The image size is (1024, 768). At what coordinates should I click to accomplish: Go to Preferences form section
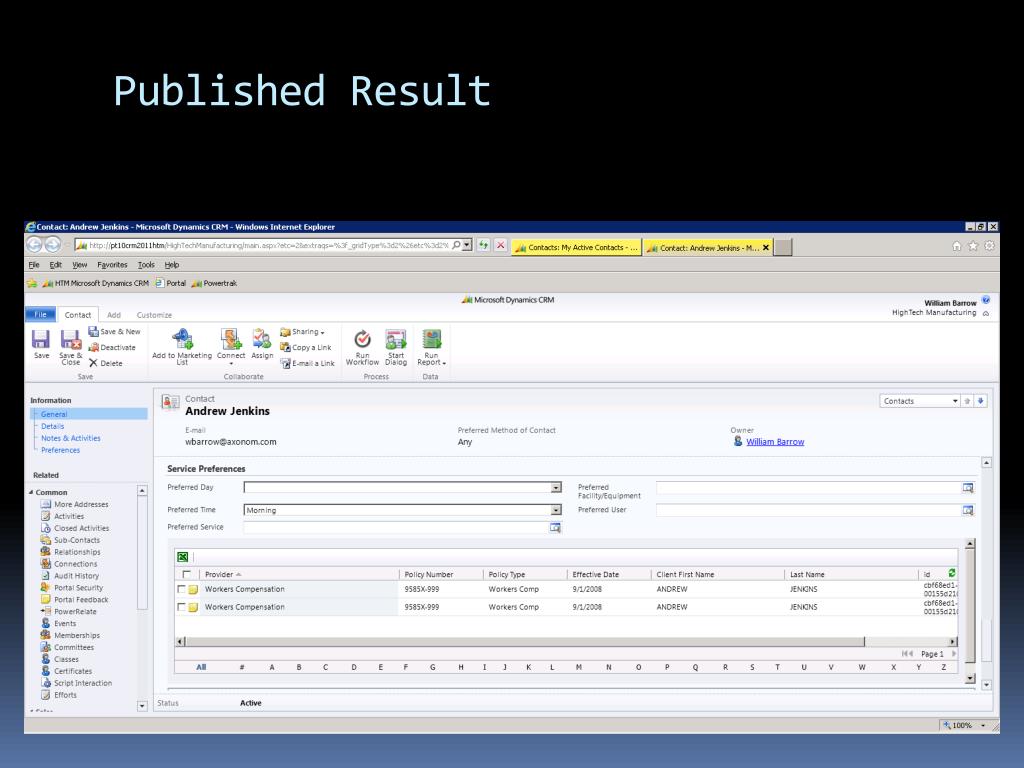click(61, 451)
